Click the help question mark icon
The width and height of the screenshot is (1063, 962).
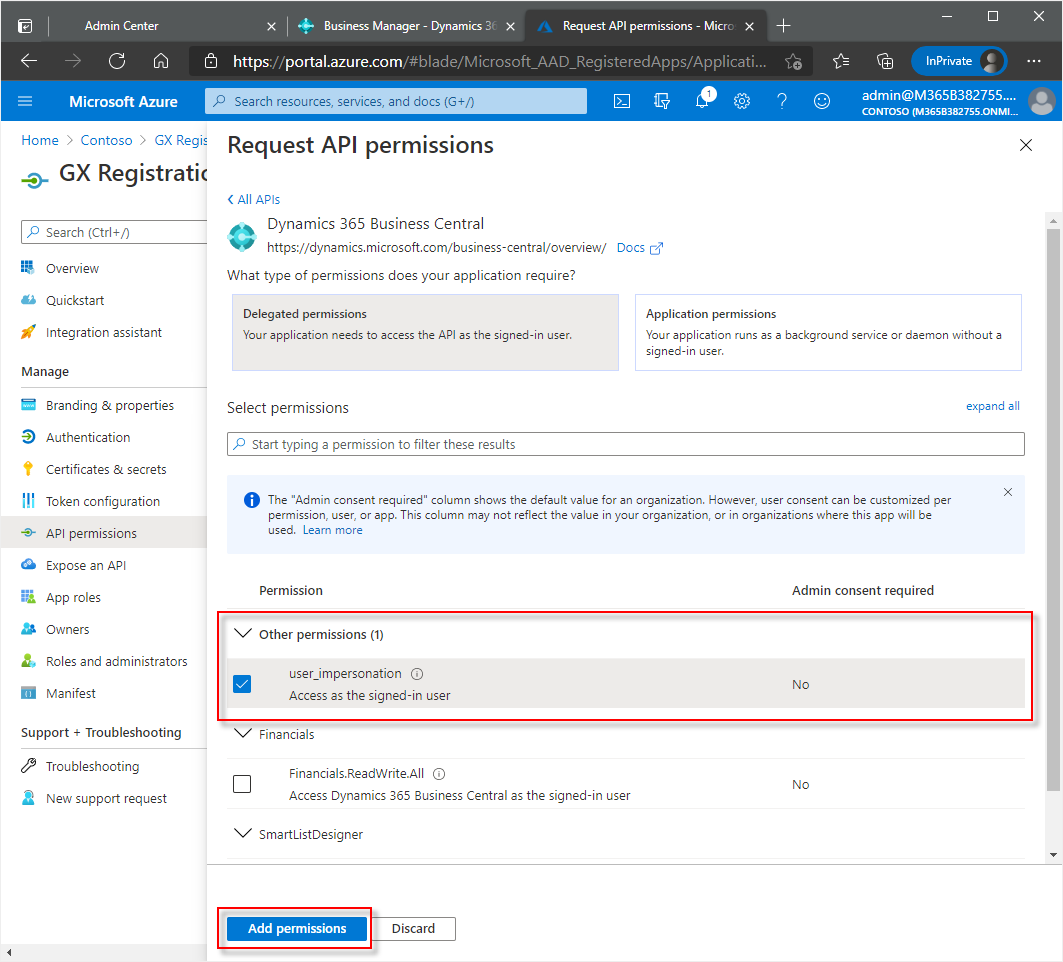(782, 101)
